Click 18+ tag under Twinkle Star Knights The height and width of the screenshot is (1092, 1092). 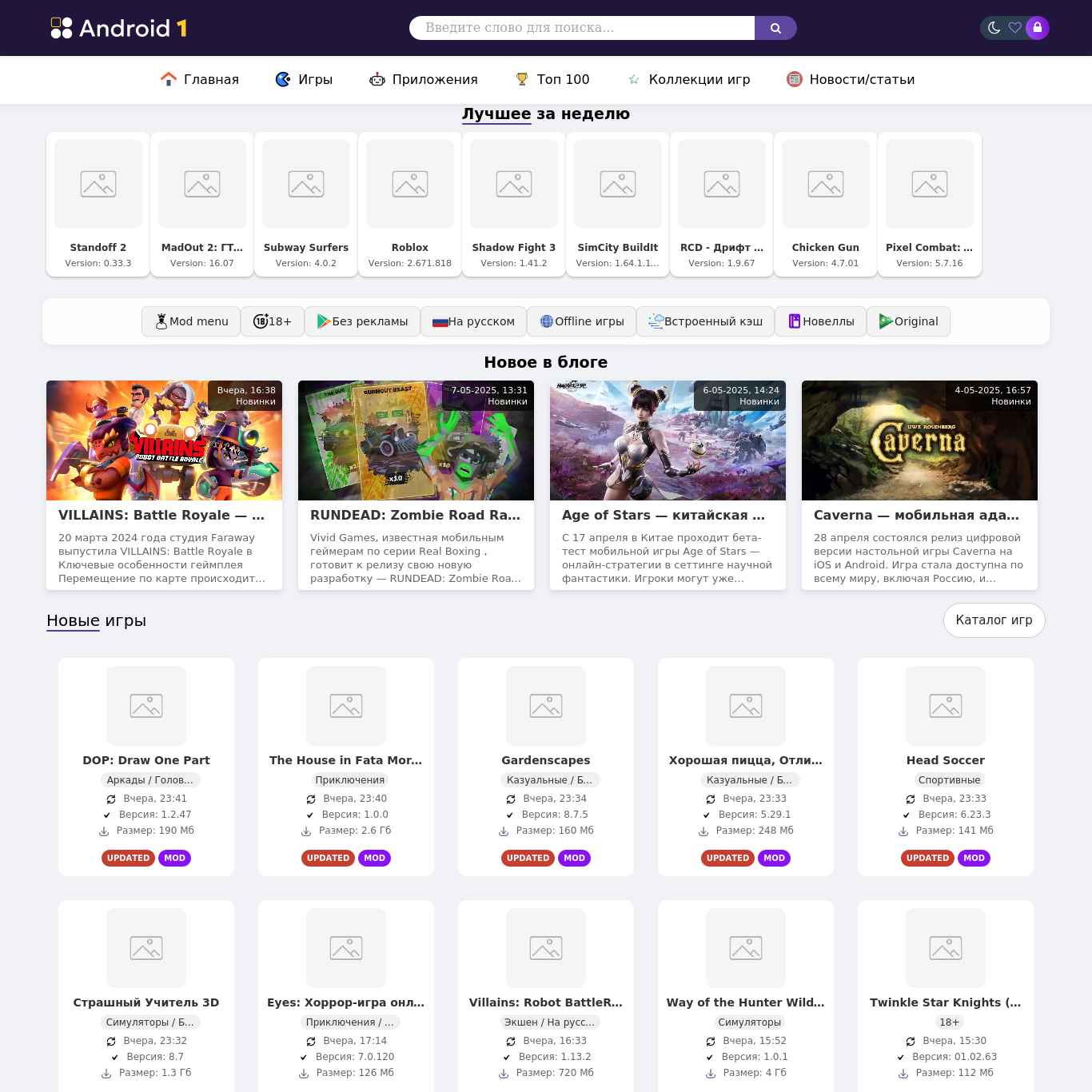pyautogui.click(x=950, y=1022)
